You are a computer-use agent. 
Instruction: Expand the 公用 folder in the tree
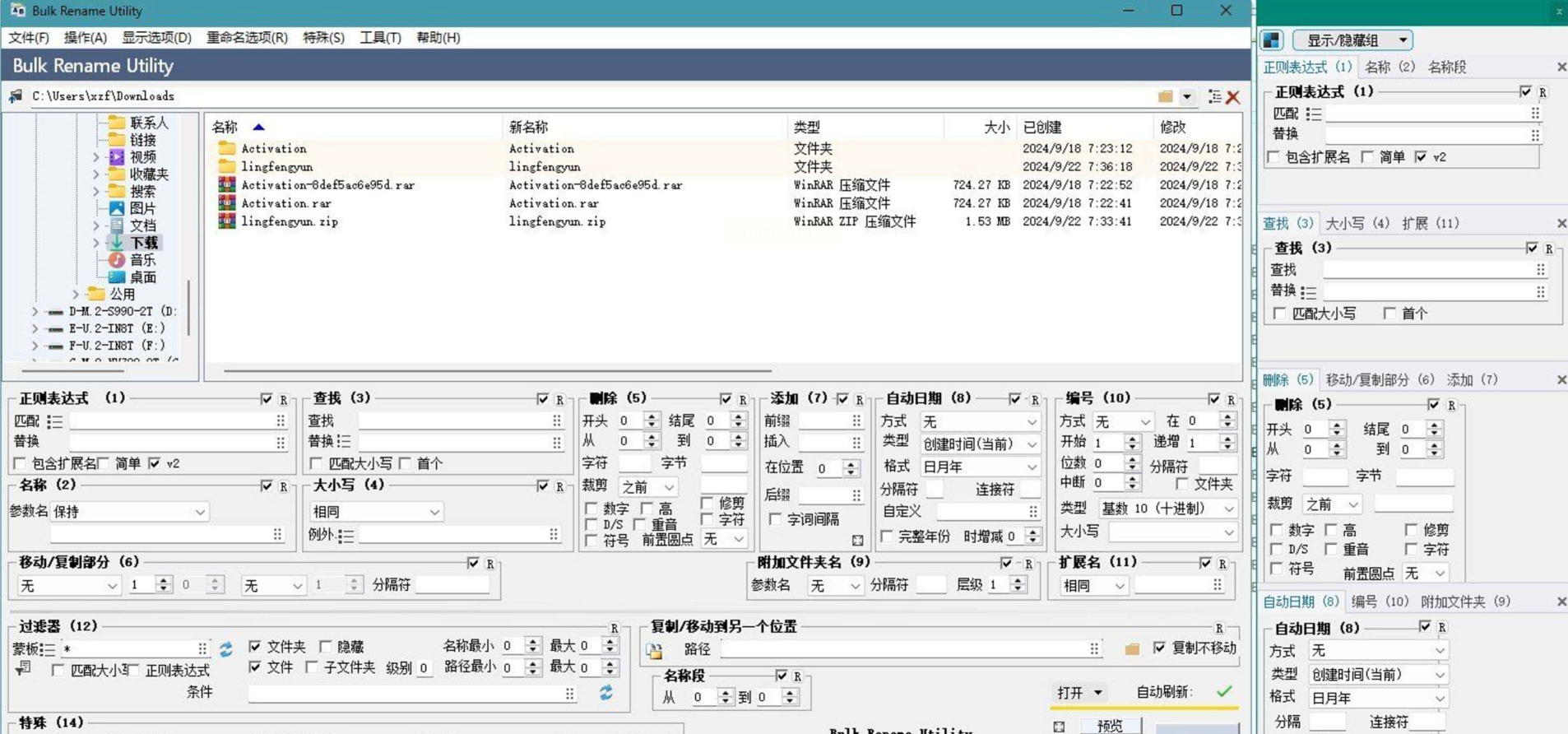[x=76, y=294]
